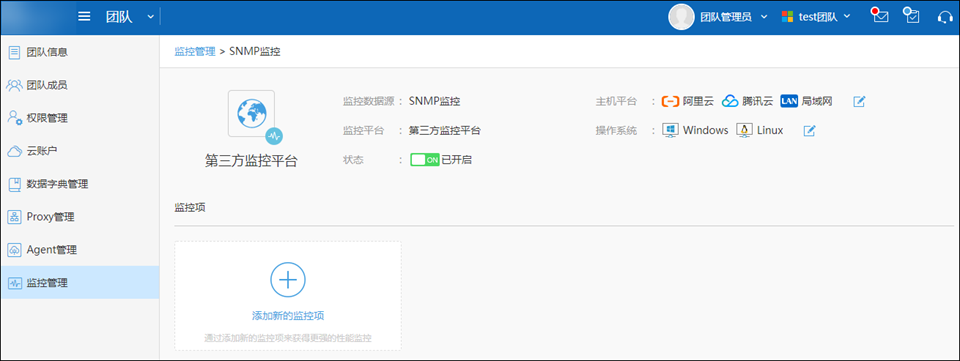Click the 腾讯云 cloud icon
Screen dimensions: 960x361
point(730,101)
